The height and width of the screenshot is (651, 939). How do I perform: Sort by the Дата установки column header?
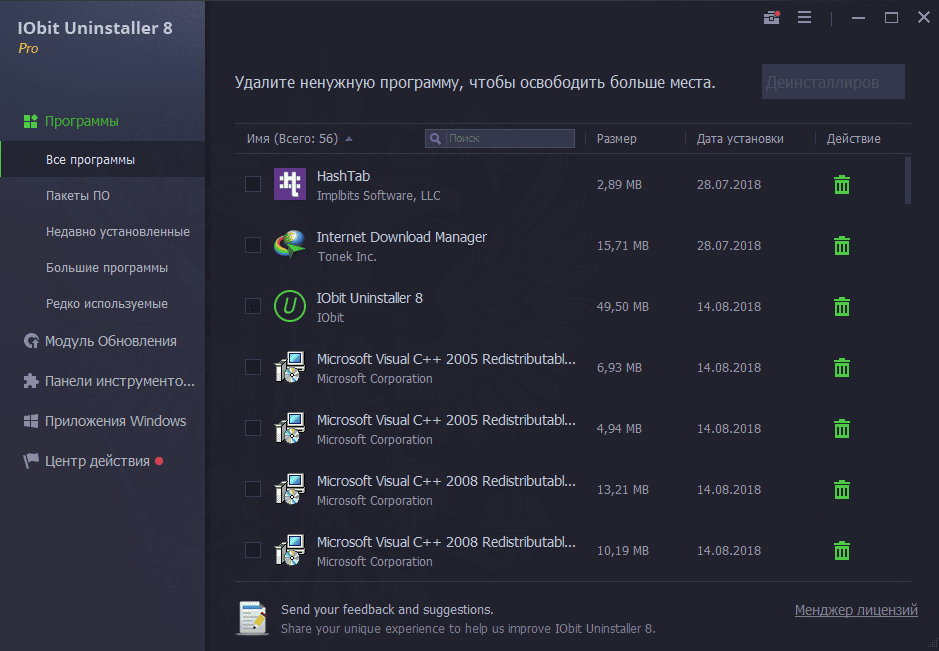tap(740, 138)
